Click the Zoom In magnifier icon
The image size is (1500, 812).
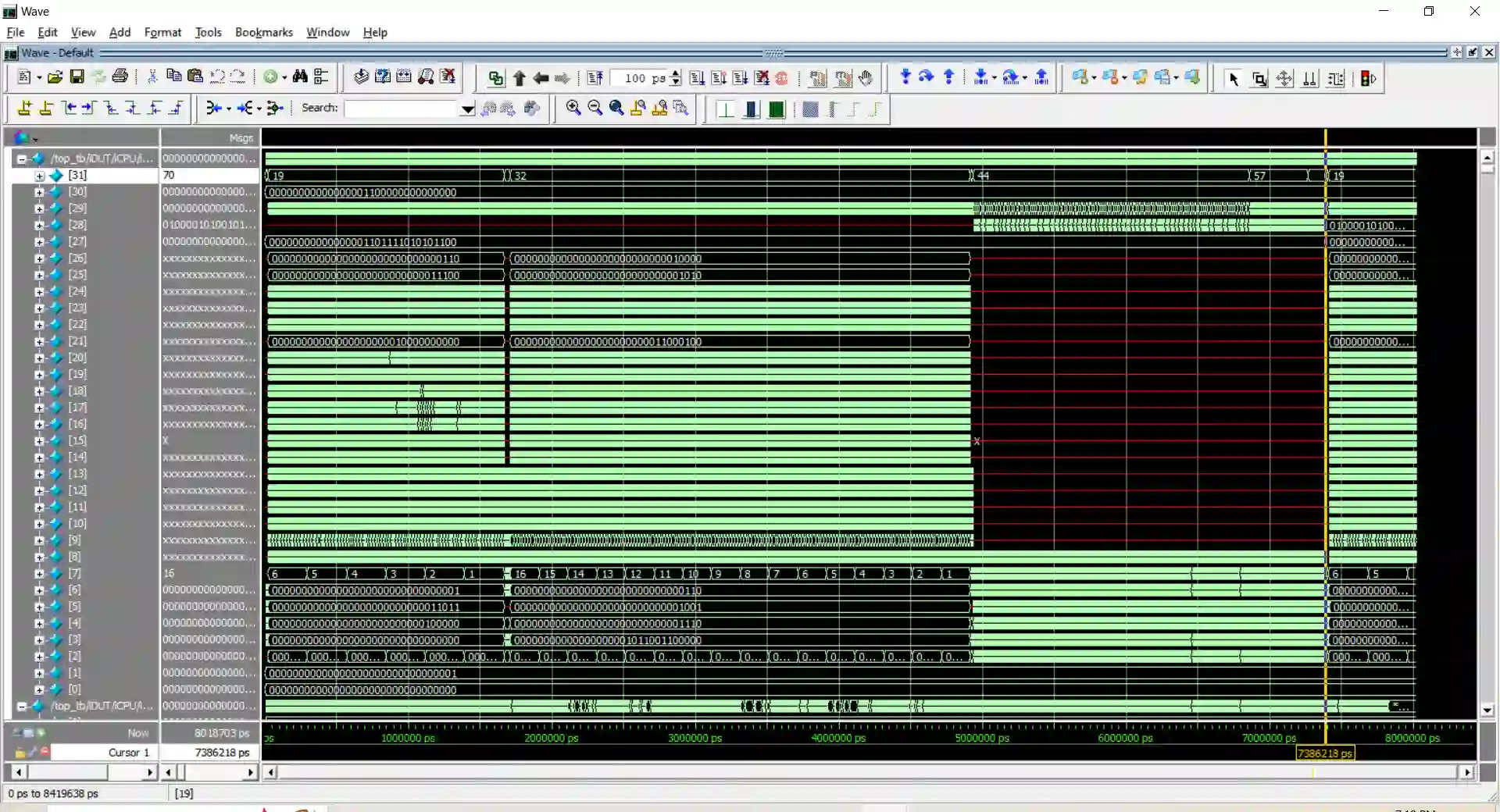(573, 109)
